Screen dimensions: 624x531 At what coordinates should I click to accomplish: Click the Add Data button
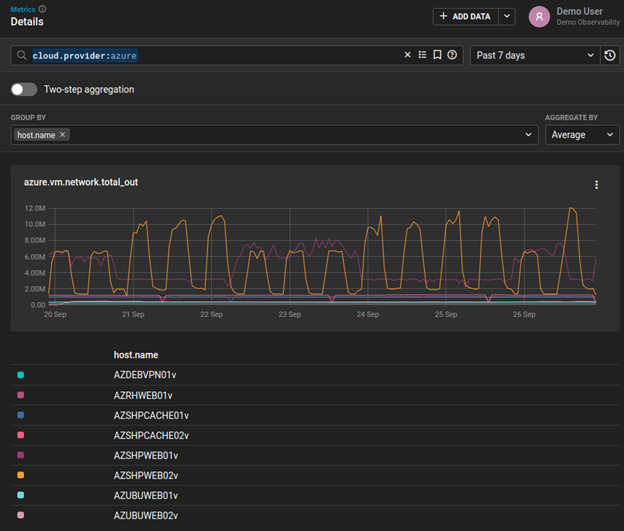[x=465, y=16]
